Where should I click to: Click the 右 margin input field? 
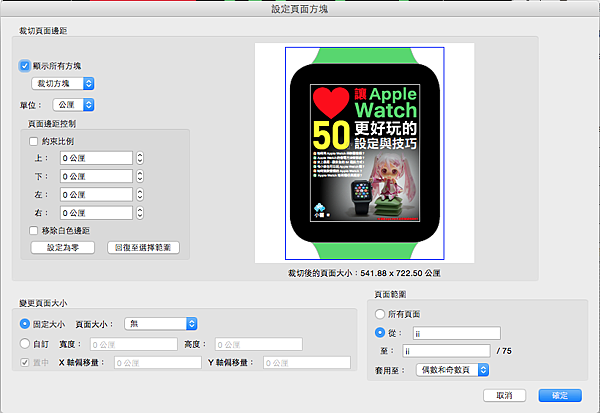click(x=96, y=213)
